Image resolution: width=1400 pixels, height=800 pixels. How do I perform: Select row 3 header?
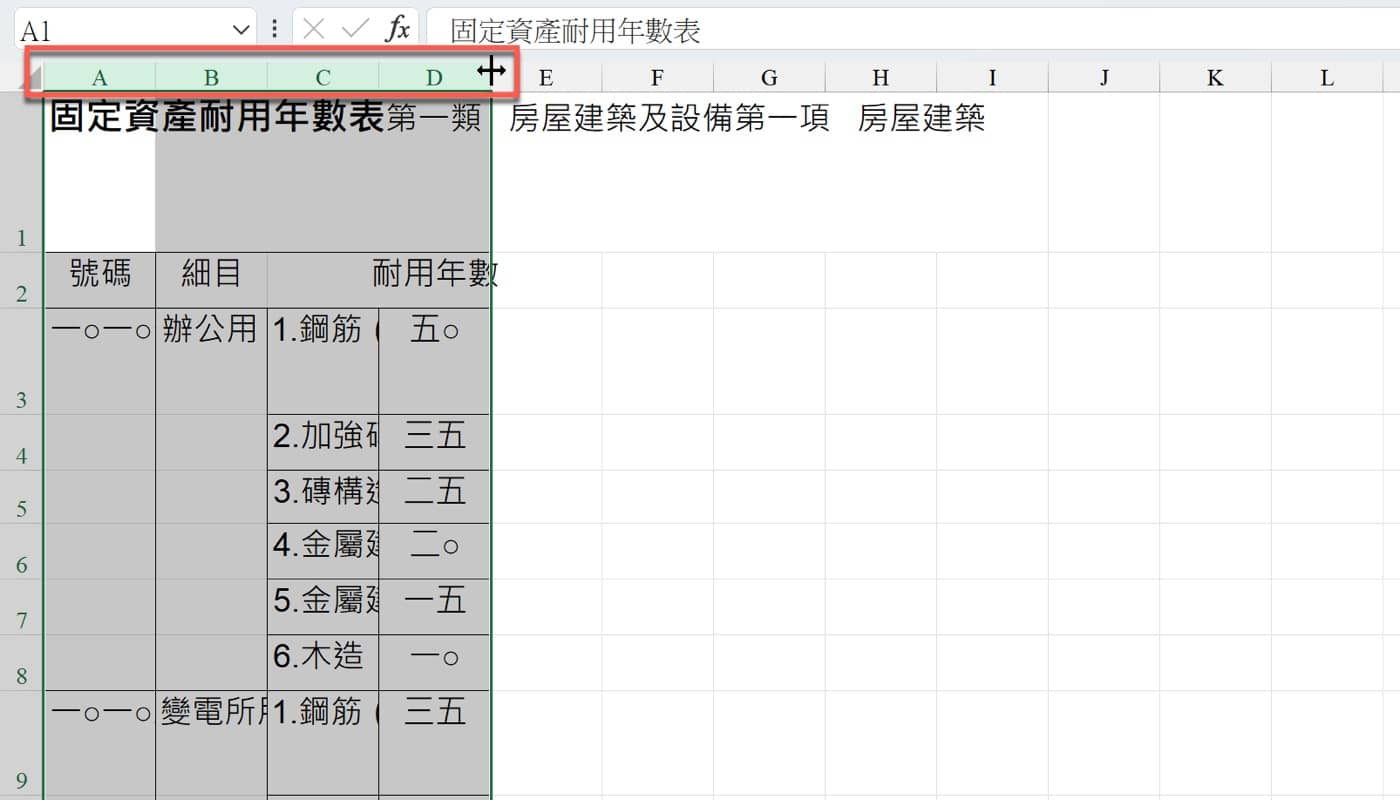22,361
